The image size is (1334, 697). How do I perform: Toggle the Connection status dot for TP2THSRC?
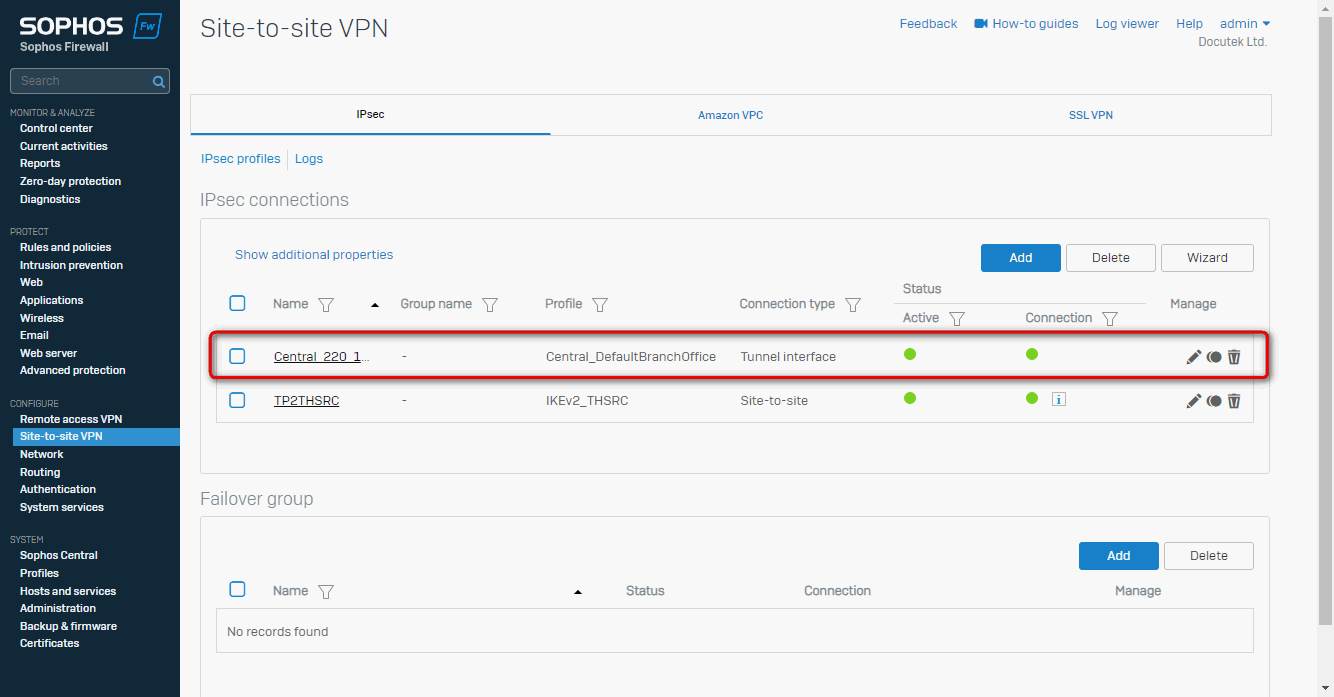tap(1032, 398)
